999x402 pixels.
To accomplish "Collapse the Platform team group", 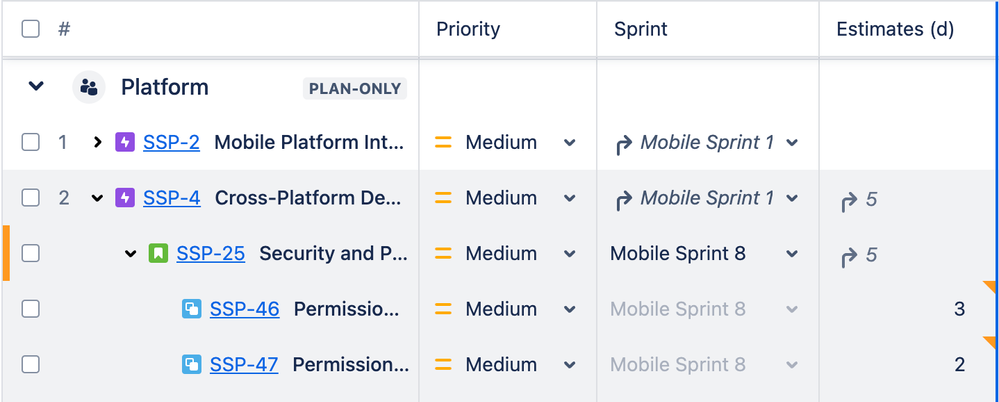I will [x=36, y=86].
